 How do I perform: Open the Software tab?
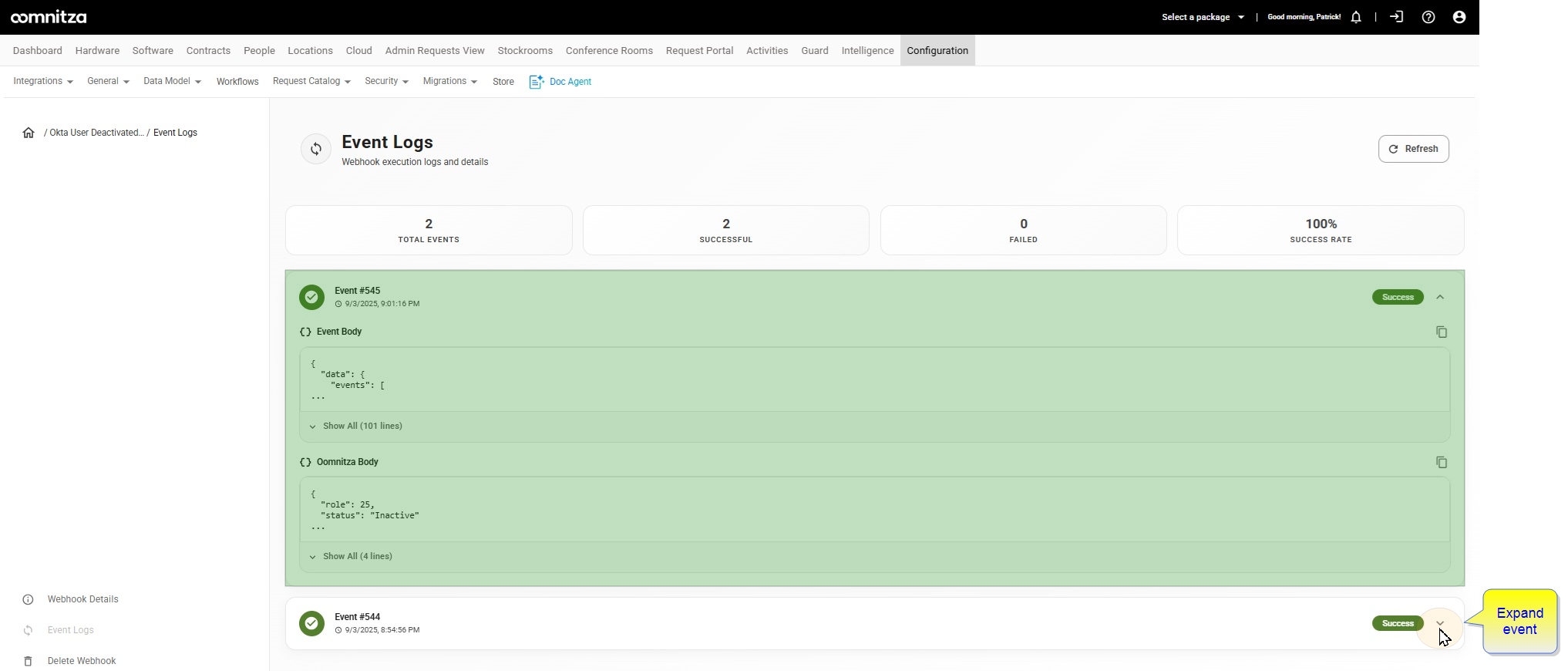pos(153,50)
